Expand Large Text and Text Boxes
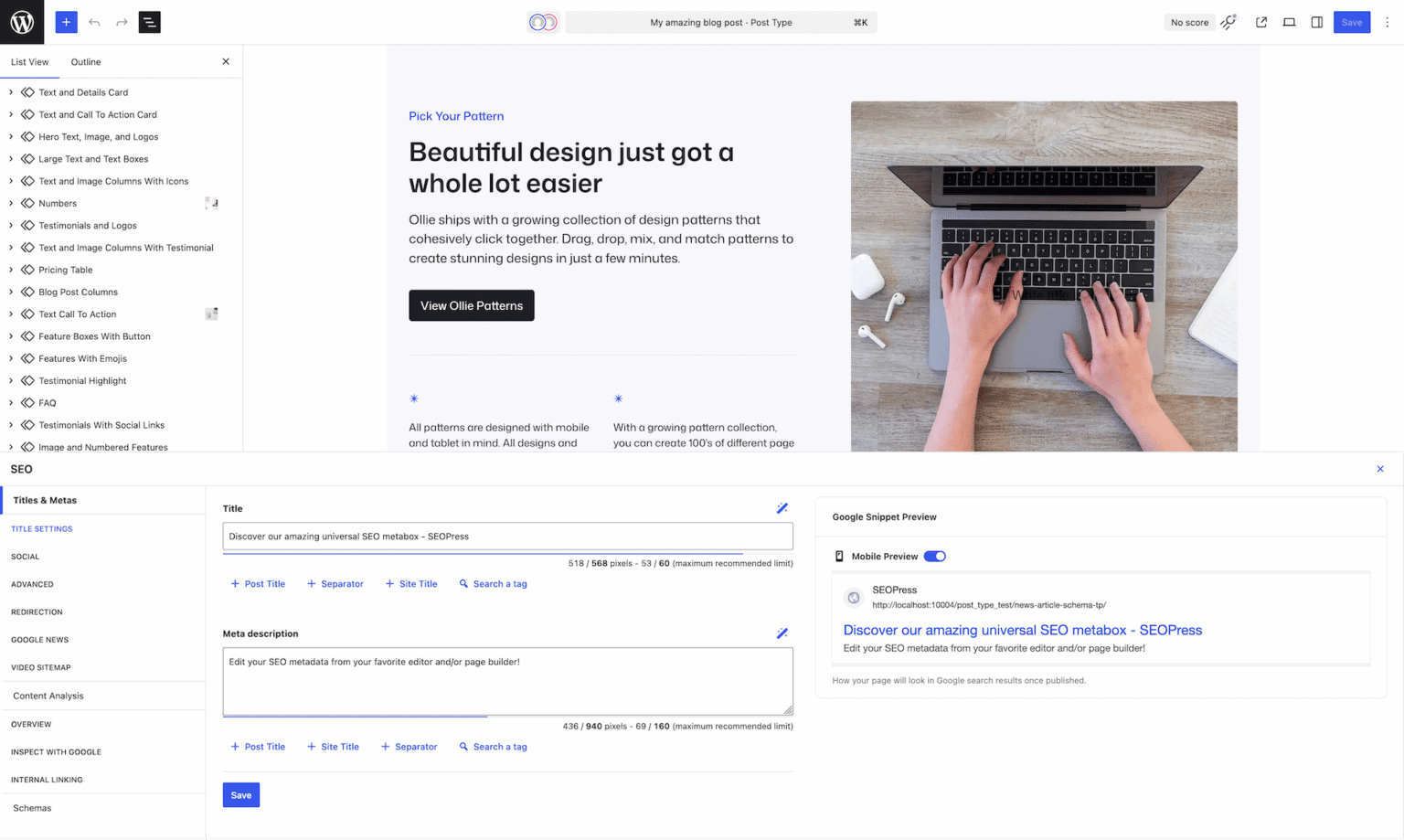This screenshot has width=1404, height=840. click(x=11, y=159)
